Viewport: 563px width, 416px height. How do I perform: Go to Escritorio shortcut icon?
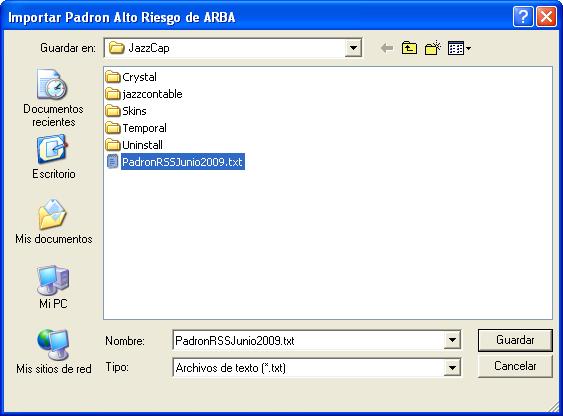(x=53, y=157)
